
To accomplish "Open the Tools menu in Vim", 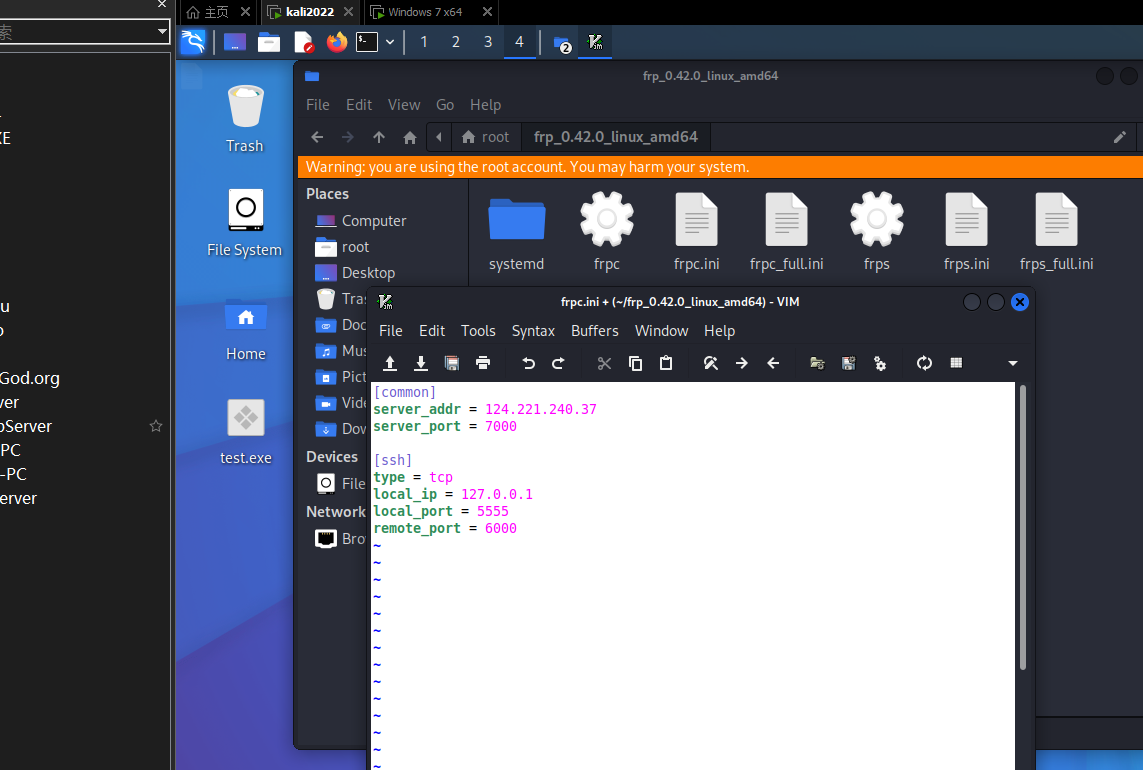I will point(478,331).
